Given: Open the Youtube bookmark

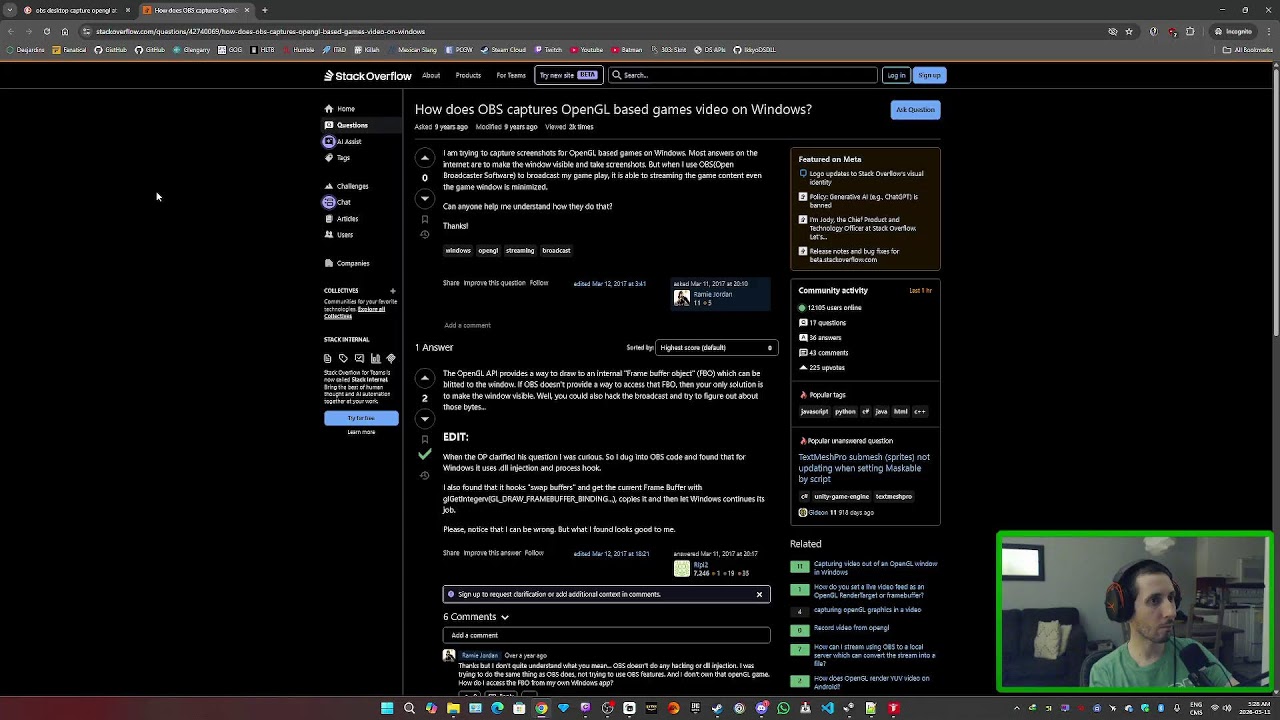Looking at the screenshot, I should 587,49.
